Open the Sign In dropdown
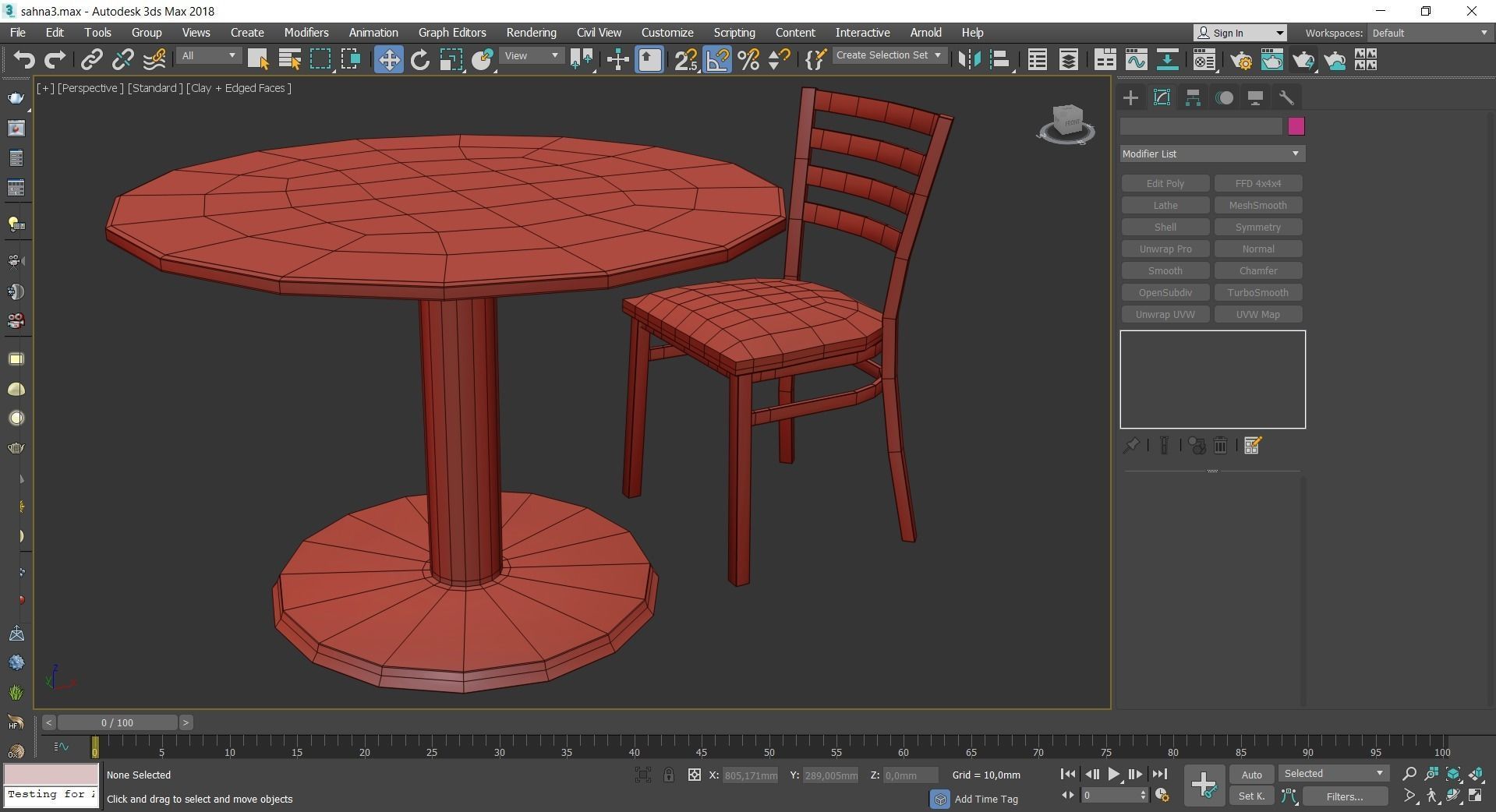The image size is (1496, 812). point(1240,33)
